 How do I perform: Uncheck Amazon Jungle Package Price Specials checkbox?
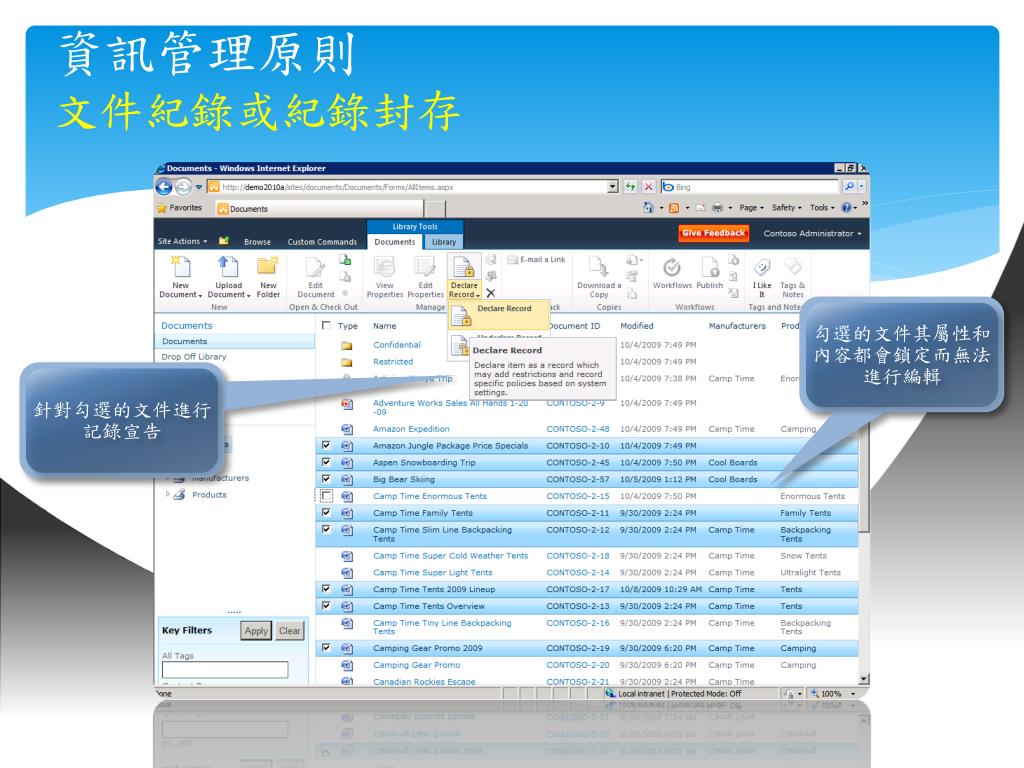click(x=326, y=445)
